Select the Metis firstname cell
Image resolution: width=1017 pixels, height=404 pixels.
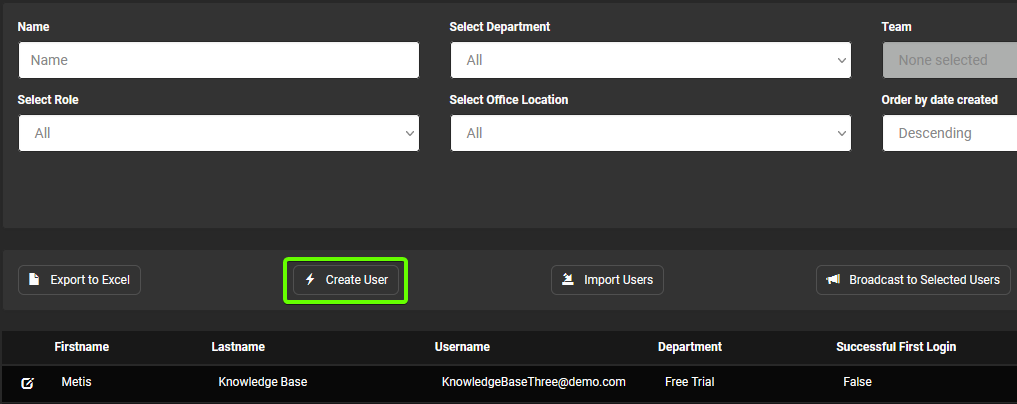pyautogui.click(x=77, y=382)
